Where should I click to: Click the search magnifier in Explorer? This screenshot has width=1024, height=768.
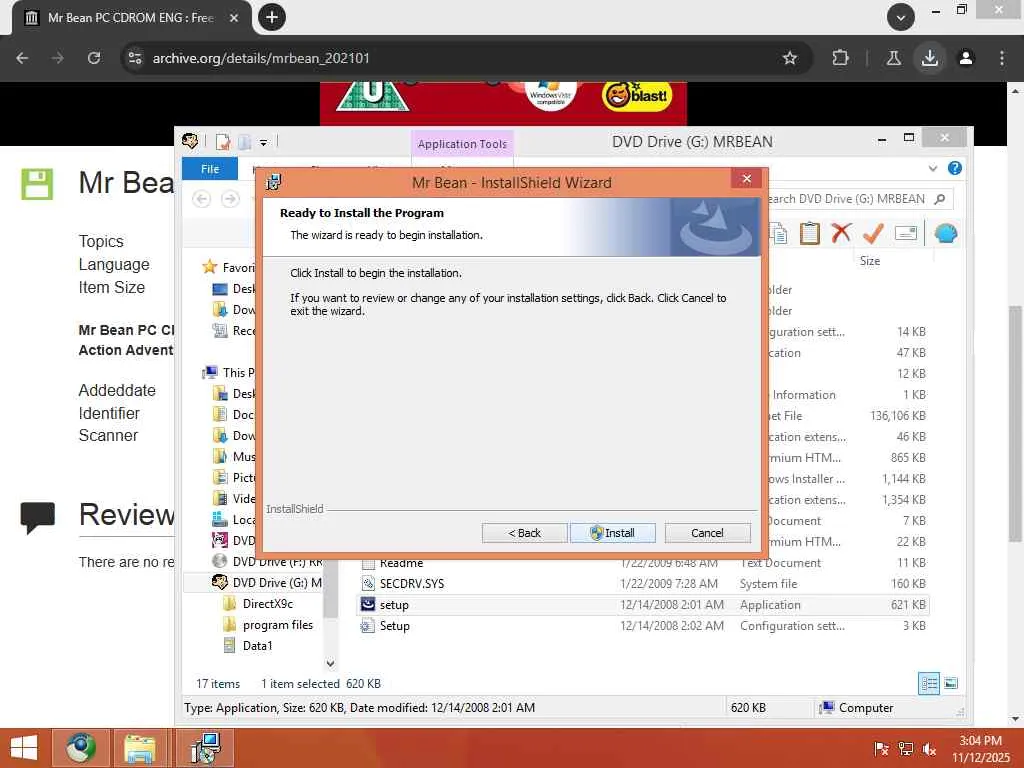click(x=940, y=199)
